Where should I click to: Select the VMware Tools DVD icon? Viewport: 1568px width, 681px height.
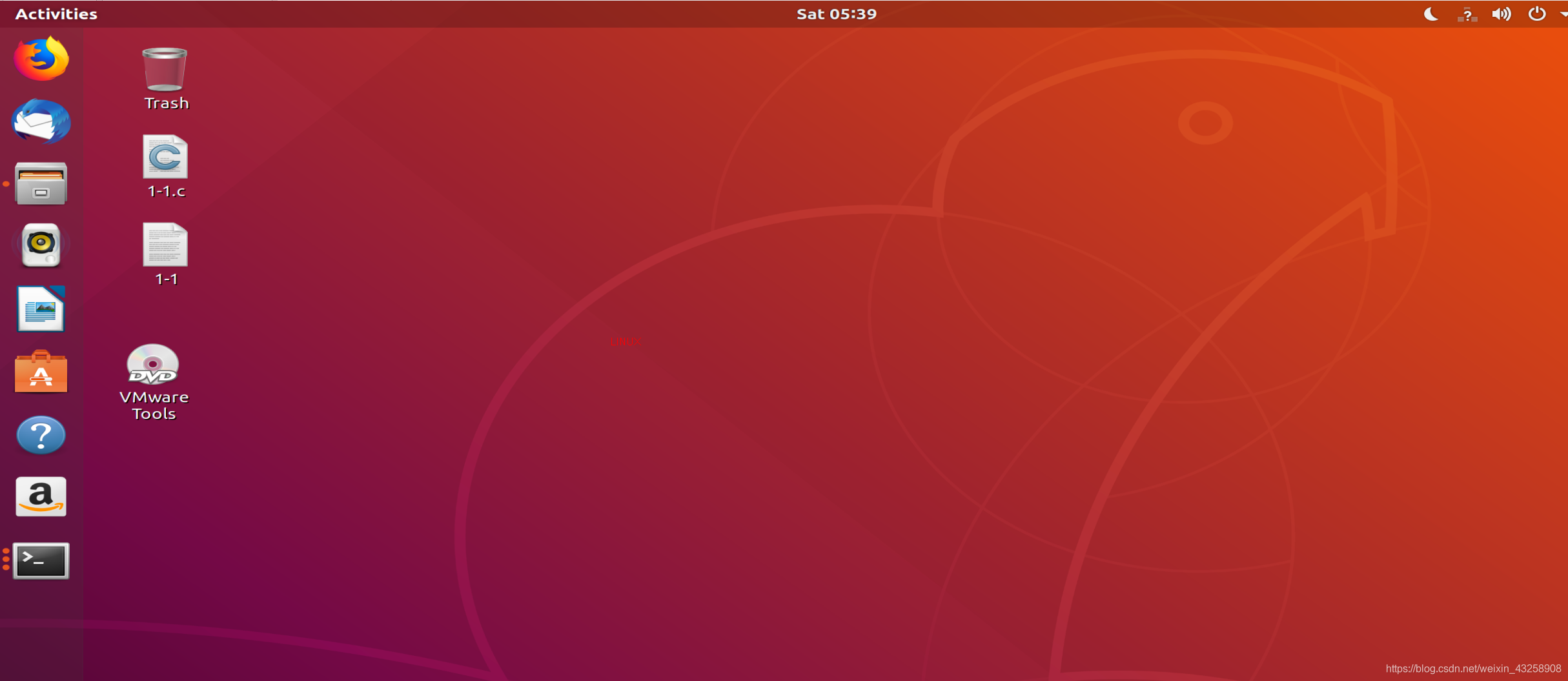pos(153,364)
